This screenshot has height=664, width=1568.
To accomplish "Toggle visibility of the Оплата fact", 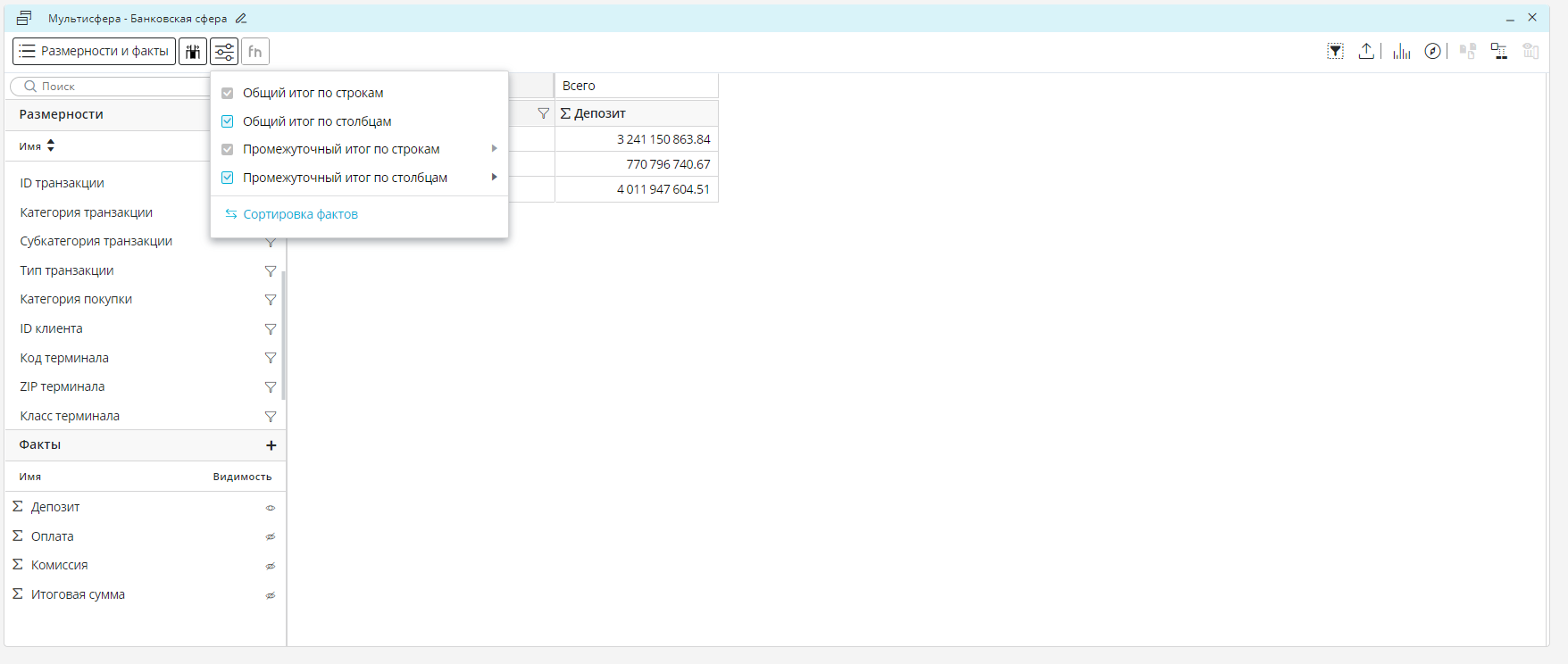I will [270, 537].
